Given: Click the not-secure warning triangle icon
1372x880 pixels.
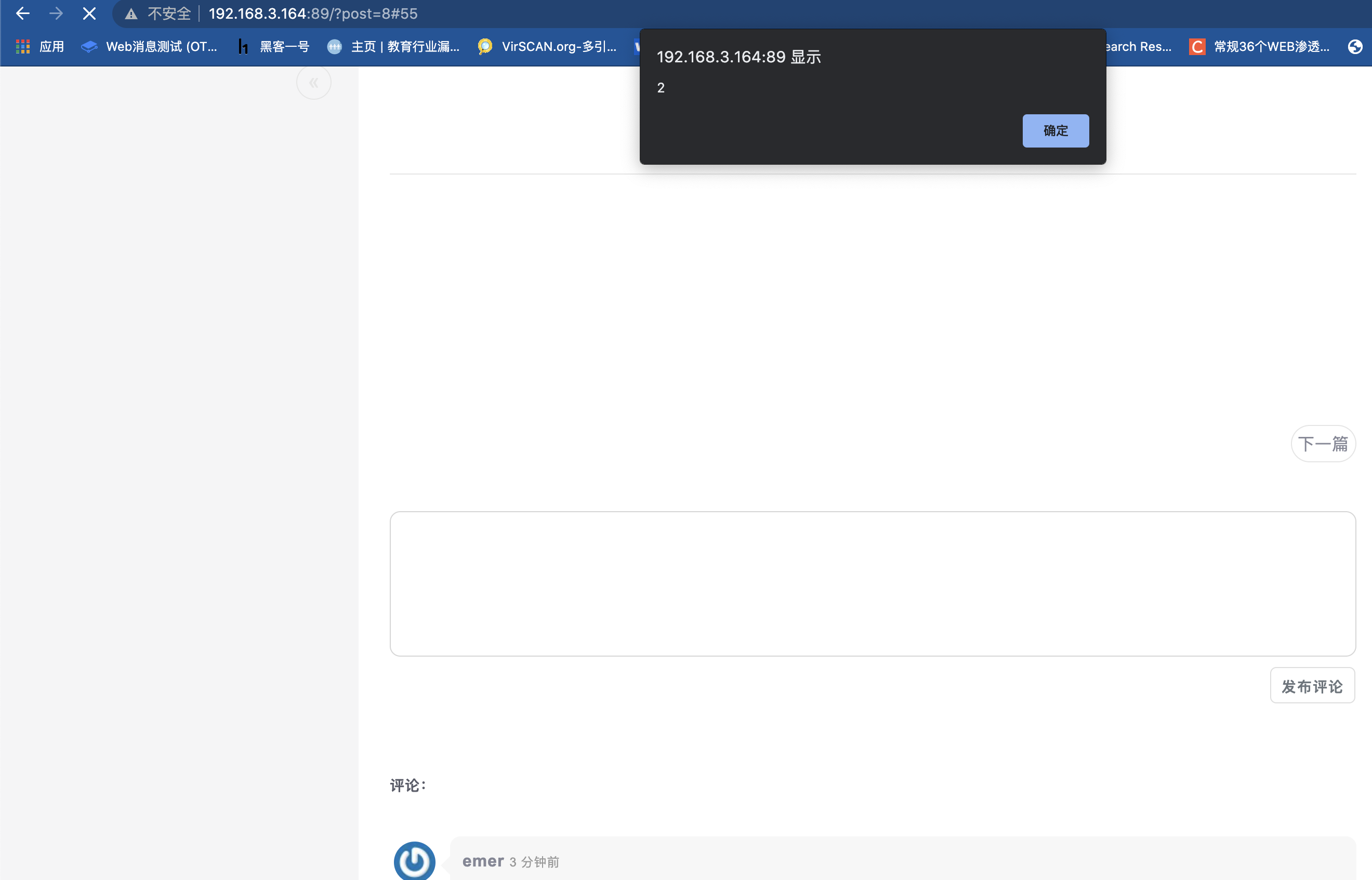Looking at the screenshot, I should pyautogui.click(x=131, y=14).
